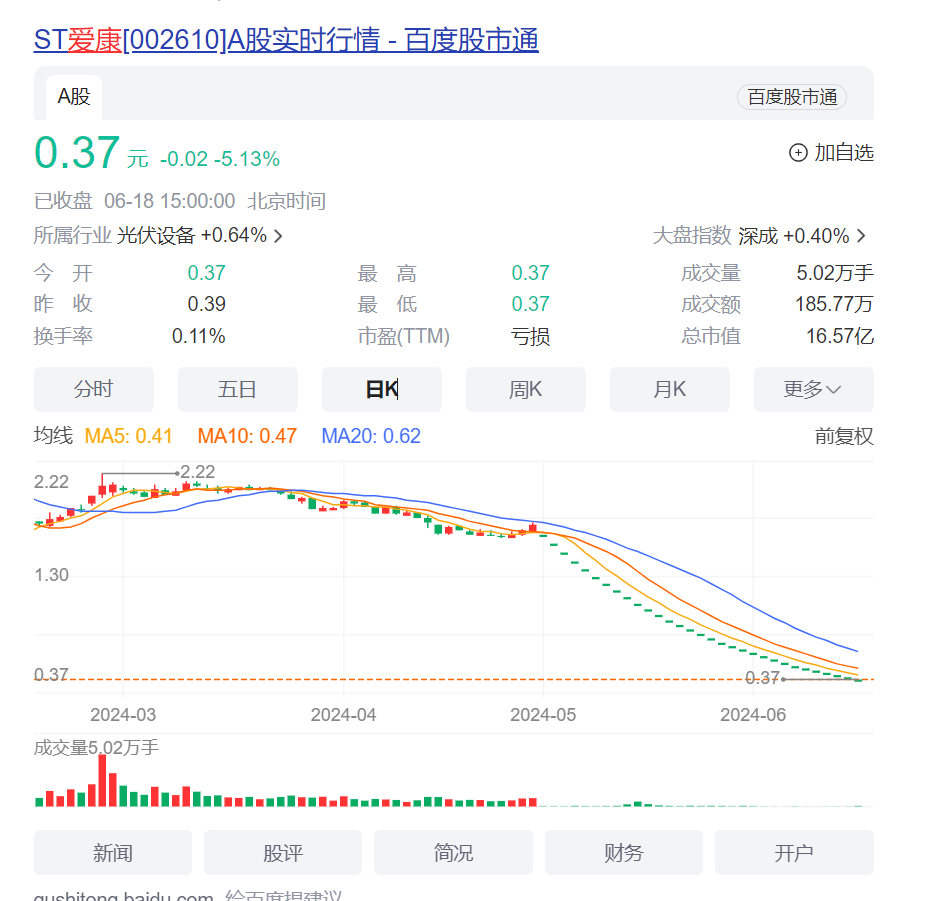Expand industry details chevron after +0.64%
Viewport: 931px width, 901px height.
[277, 236]
